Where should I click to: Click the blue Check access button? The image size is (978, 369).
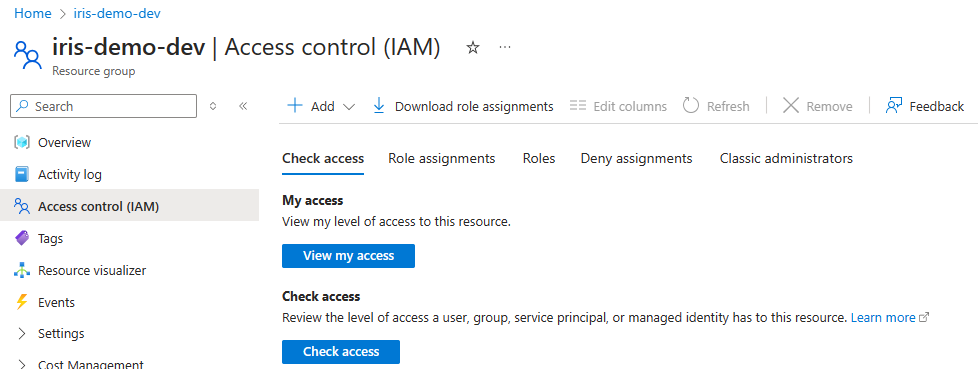(341, 352)
